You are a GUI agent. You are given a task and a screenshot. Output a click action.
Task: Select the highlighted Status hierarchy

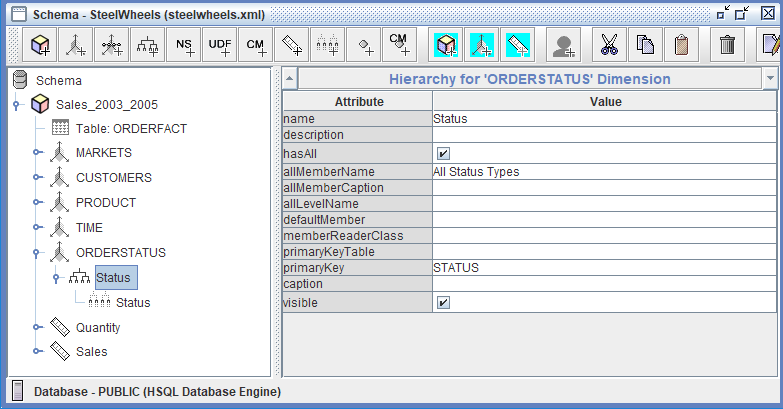[x=116, y=278]
